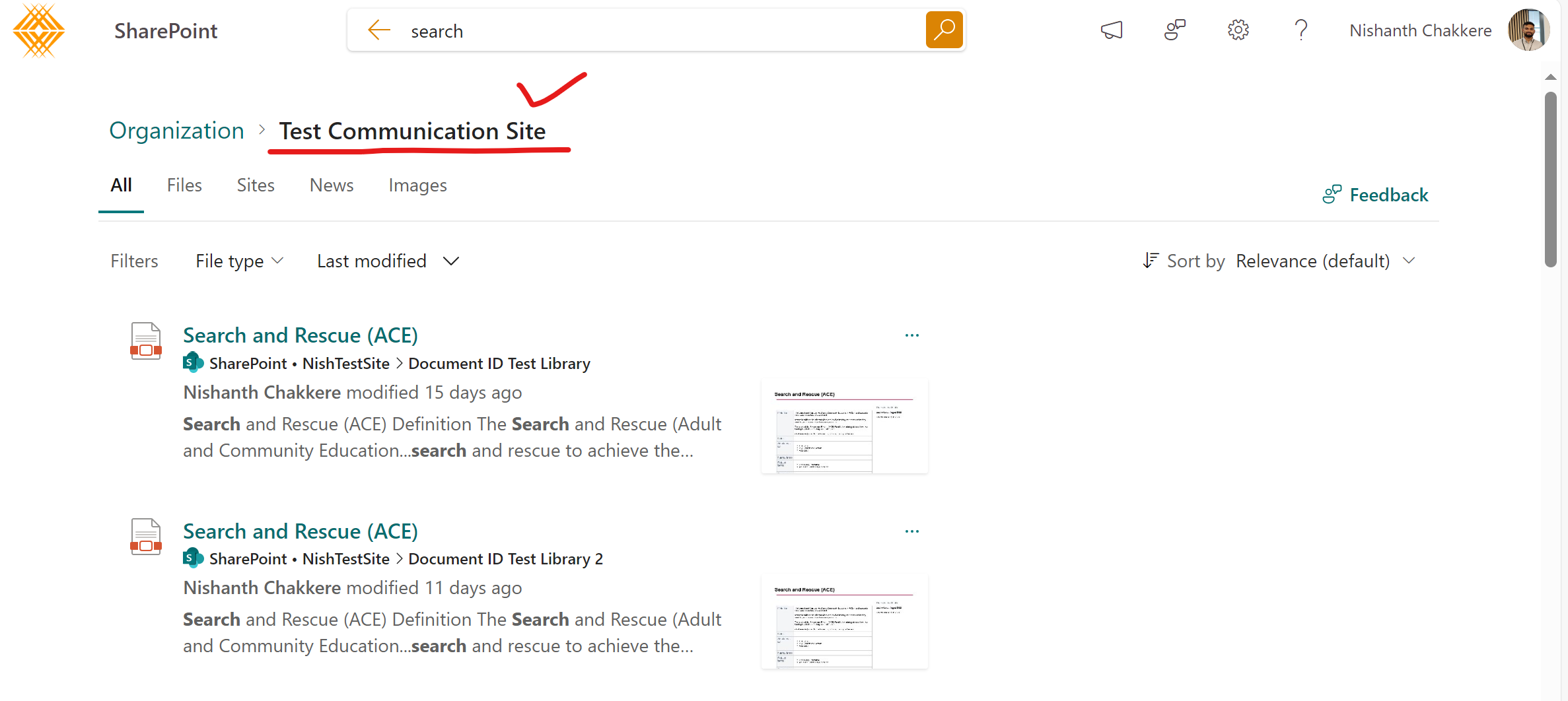
Task: Open the settings gear icon
Action: point(1238,30)
